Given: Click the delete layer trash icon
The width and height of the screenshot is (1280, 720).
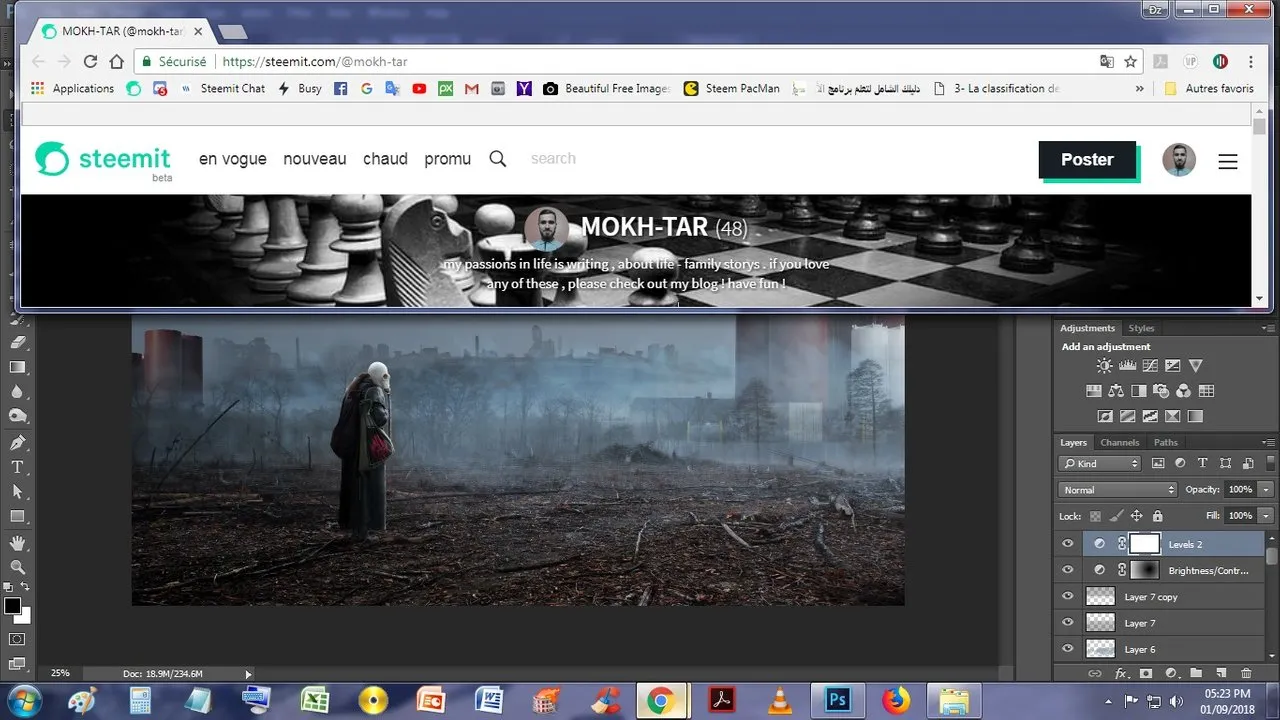Looking at the screenshot, I should point(1245,674).
